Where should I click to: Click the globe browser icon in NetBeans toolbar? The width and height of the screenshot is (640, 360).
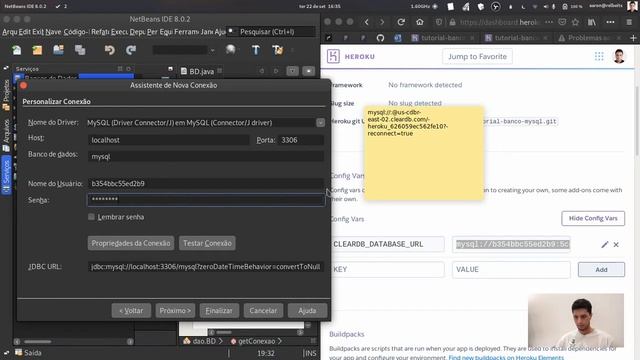pyautogui.click(x=231, y=50)
